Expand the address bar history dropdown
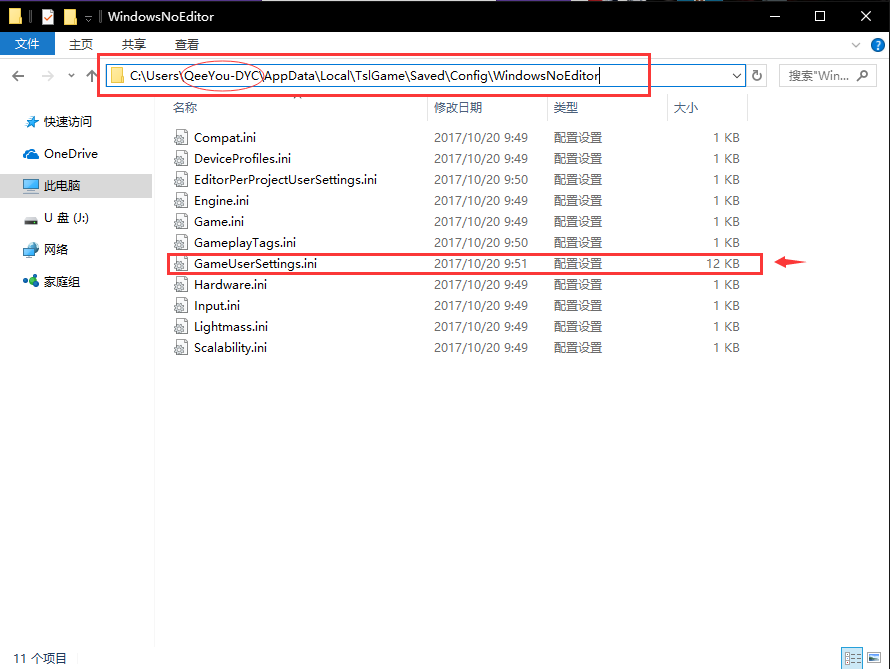 pyautogui.click(x=736, y=75)
